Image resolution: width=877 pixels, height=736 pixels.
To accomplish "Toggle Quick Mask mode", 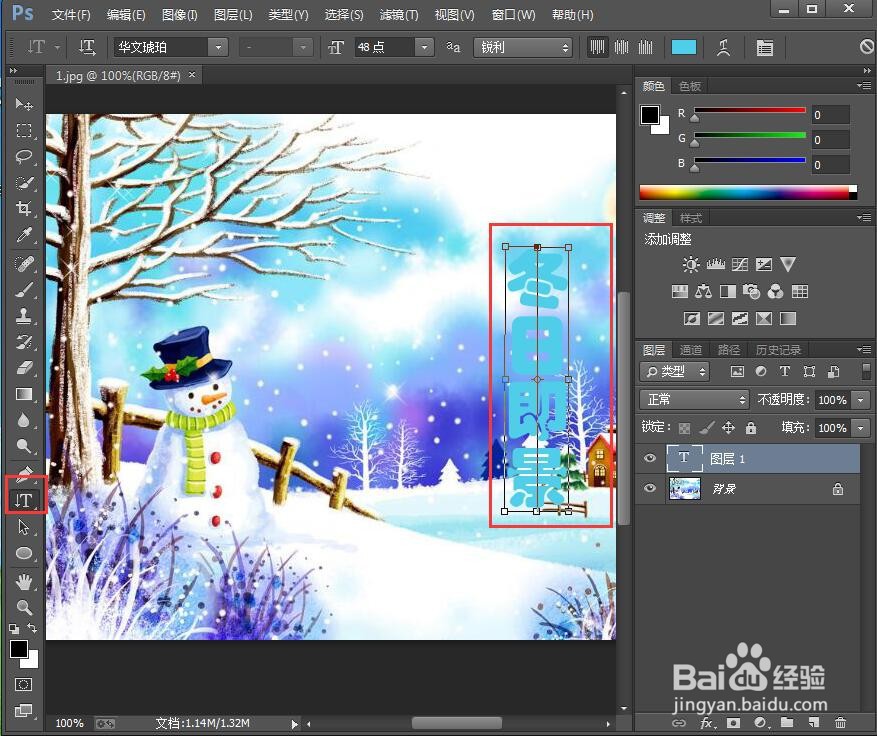I will tap(23, 685).
